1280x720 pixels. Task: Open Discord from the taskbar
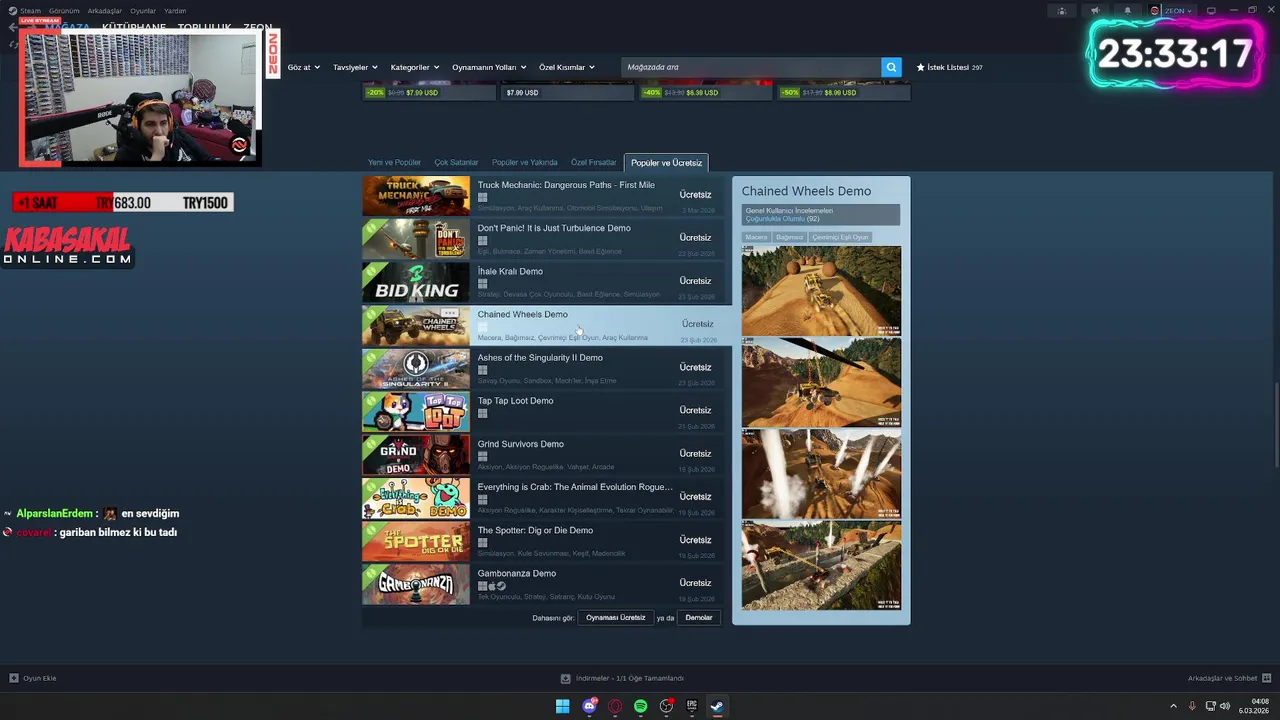(x=589, y=706)
